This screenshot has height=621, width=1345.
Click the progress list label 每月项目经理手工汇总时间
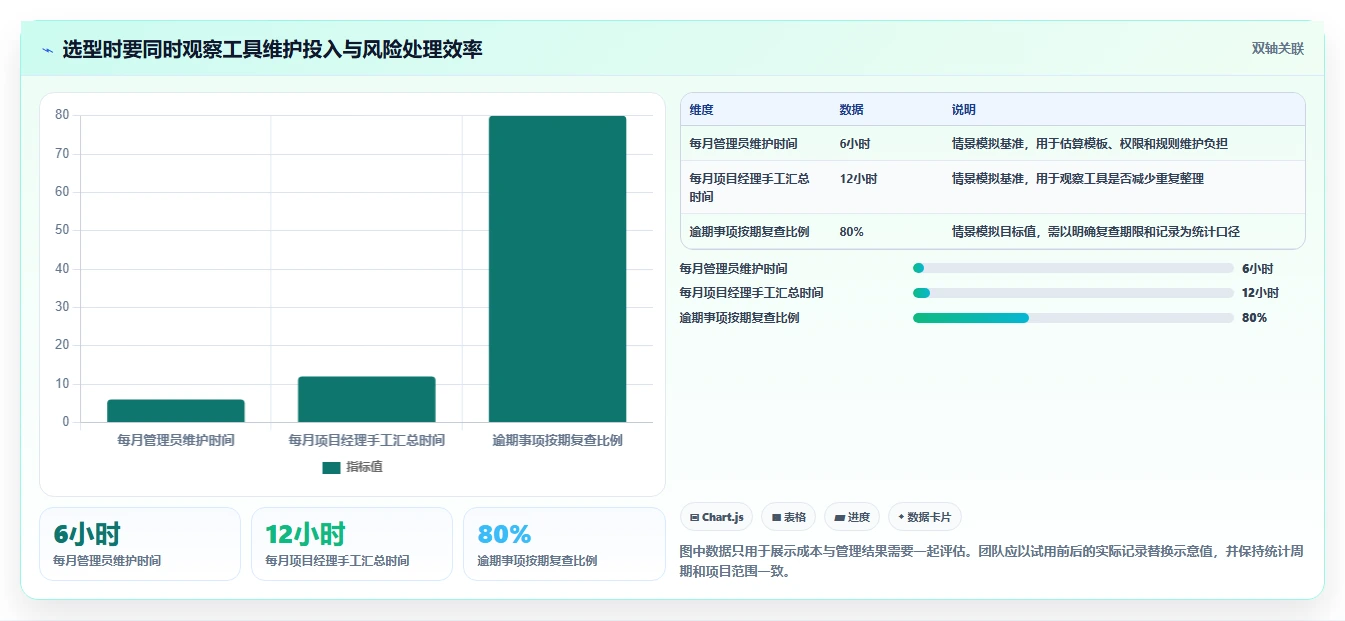[751, 293]
